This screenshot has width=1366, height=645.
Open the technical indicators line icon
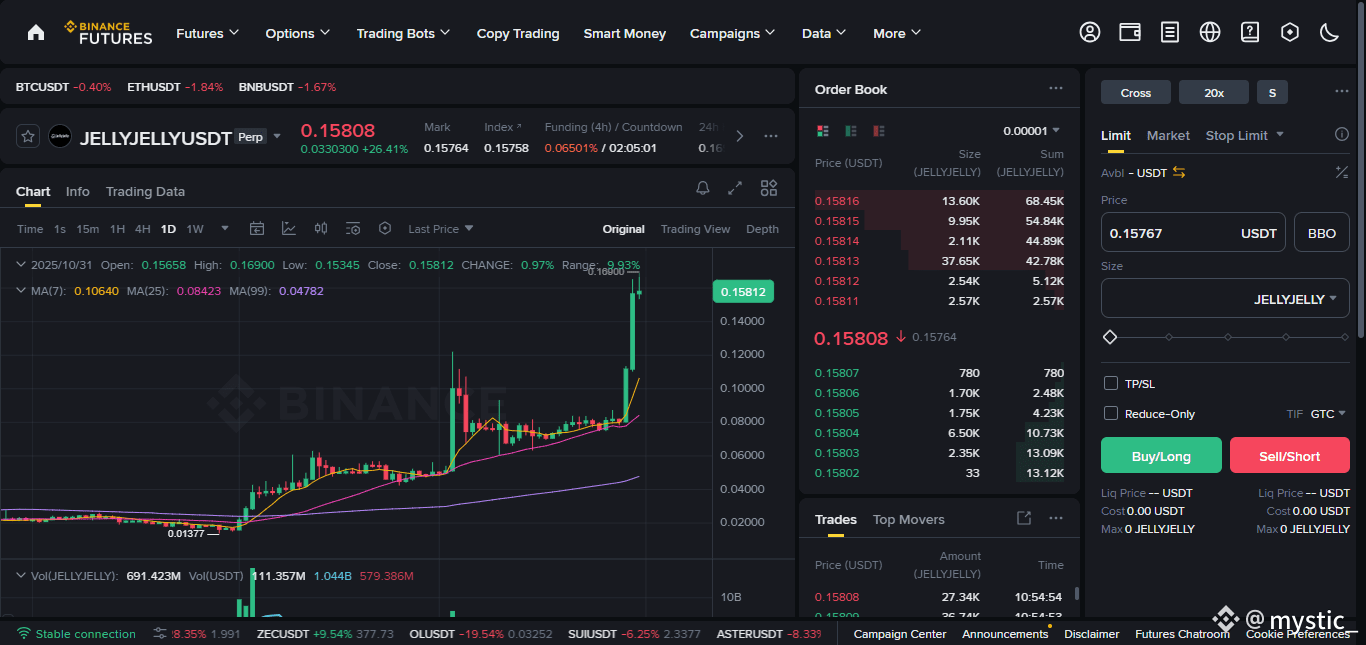point(289,229)
